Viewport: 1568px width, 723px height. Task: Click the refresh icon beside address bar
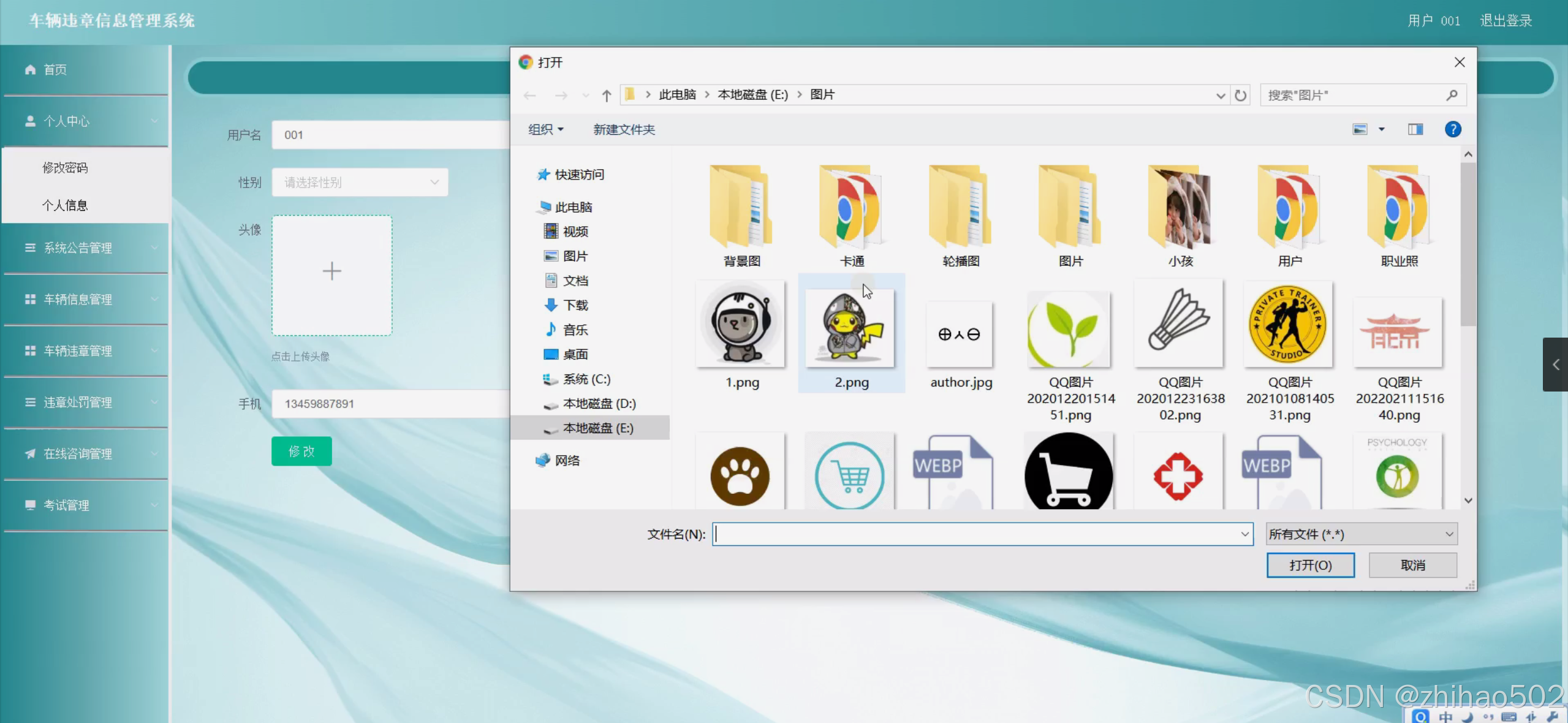[x=1240, y=96]
